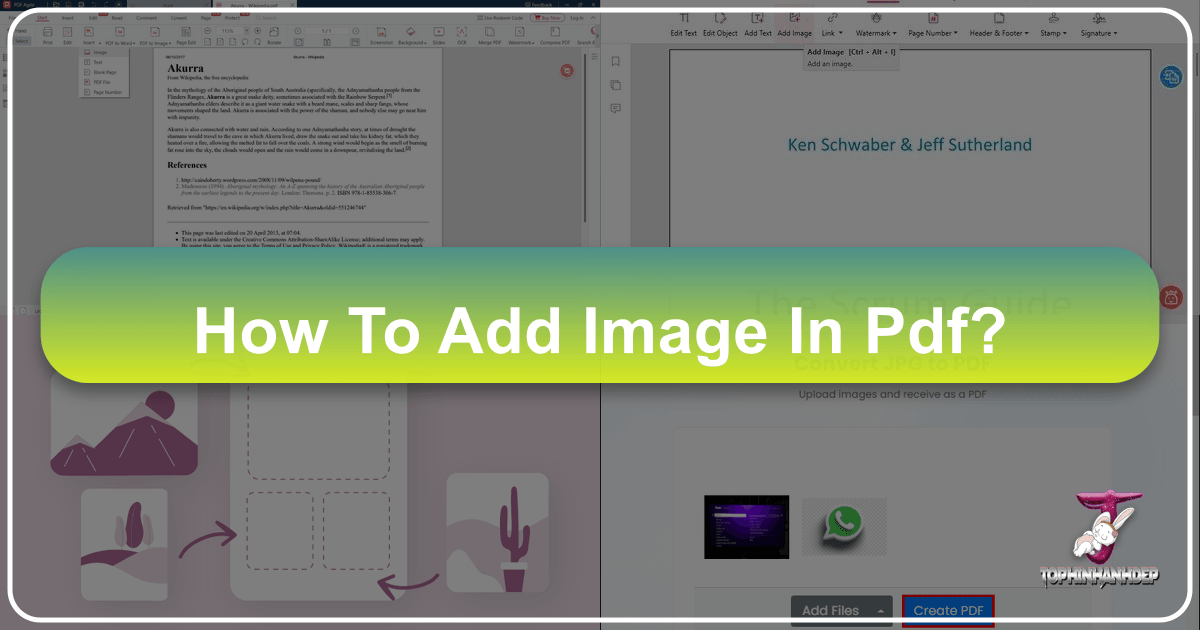Toggle the page thumbnails panel
The width and height of the screenshot is (1200, 630).
click(615, 84)
